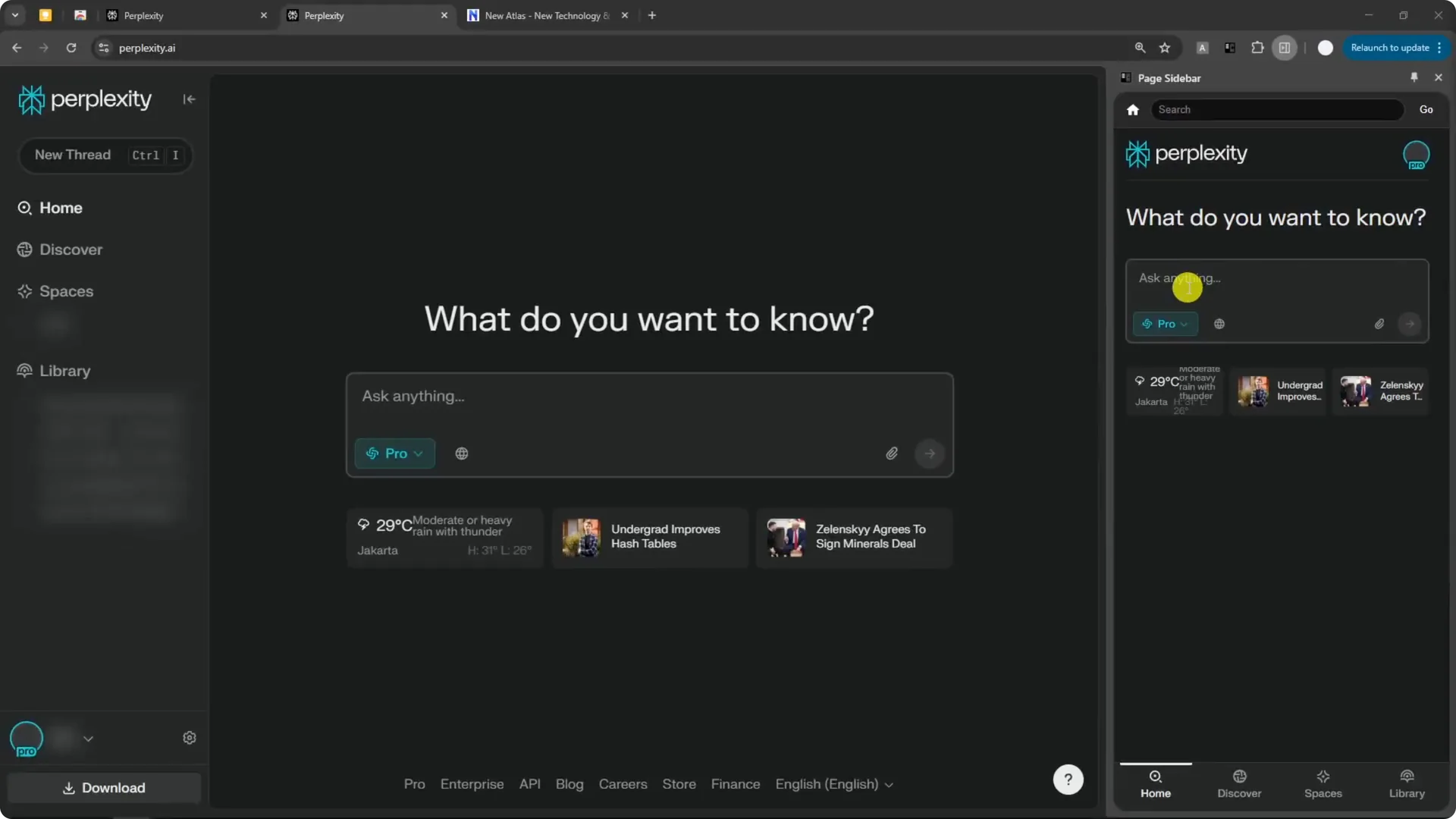This screenshot has width=1456, height=819.
Task: Bookmark the page with the star icon
Action: pyautogui.click(x=1166, y=48)
